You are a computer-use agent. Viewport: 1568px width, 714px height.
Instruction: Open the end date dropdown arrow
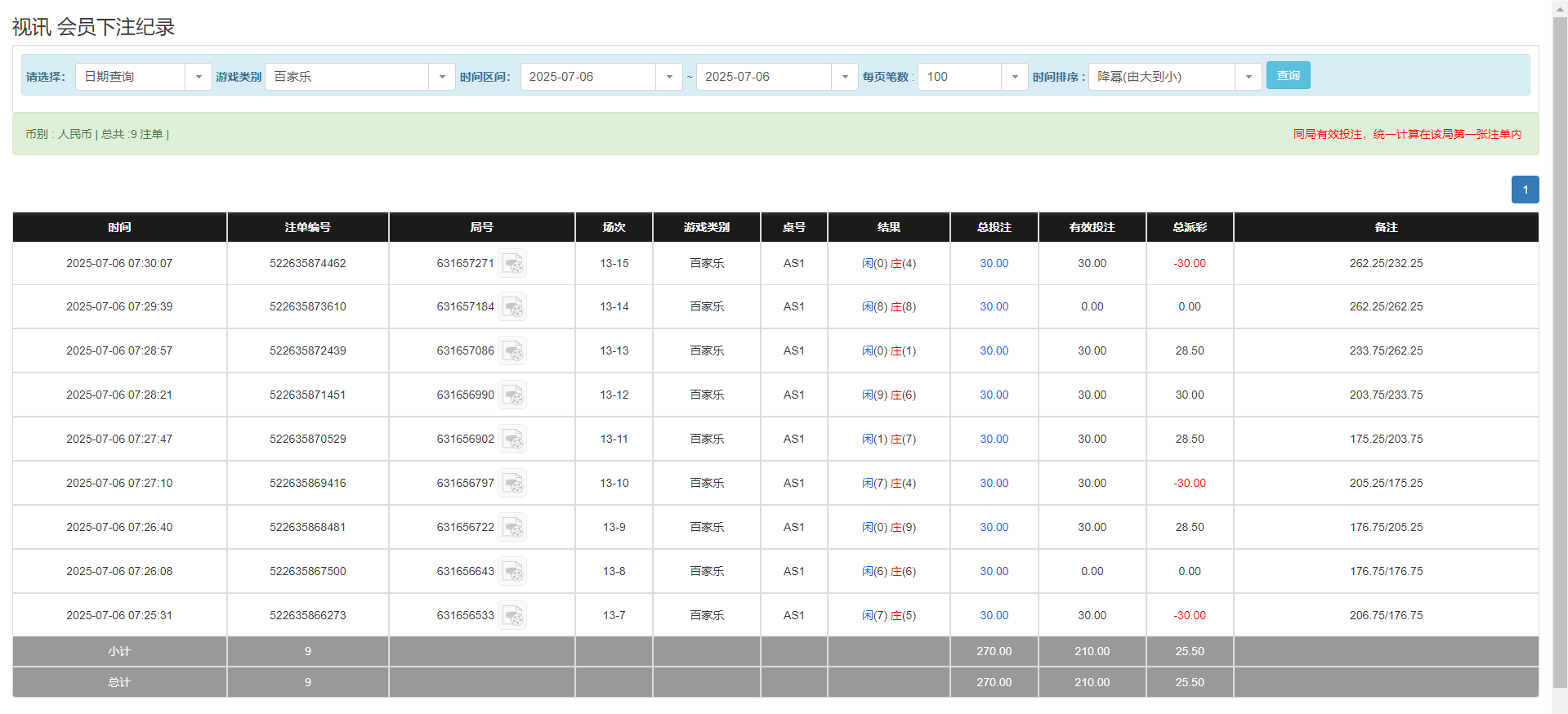(844, 77)
